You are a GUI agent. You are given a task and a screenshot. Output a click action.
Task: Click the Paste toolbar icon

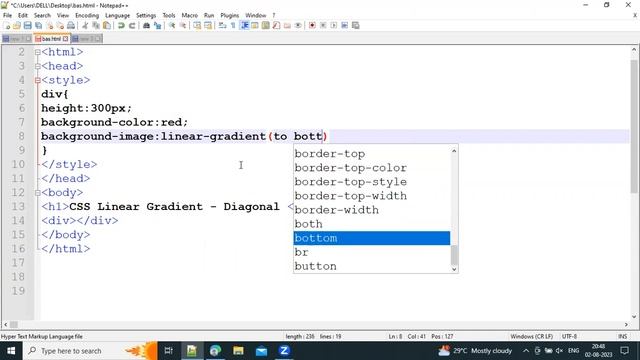pyautogui.click(x=107, y=25)
